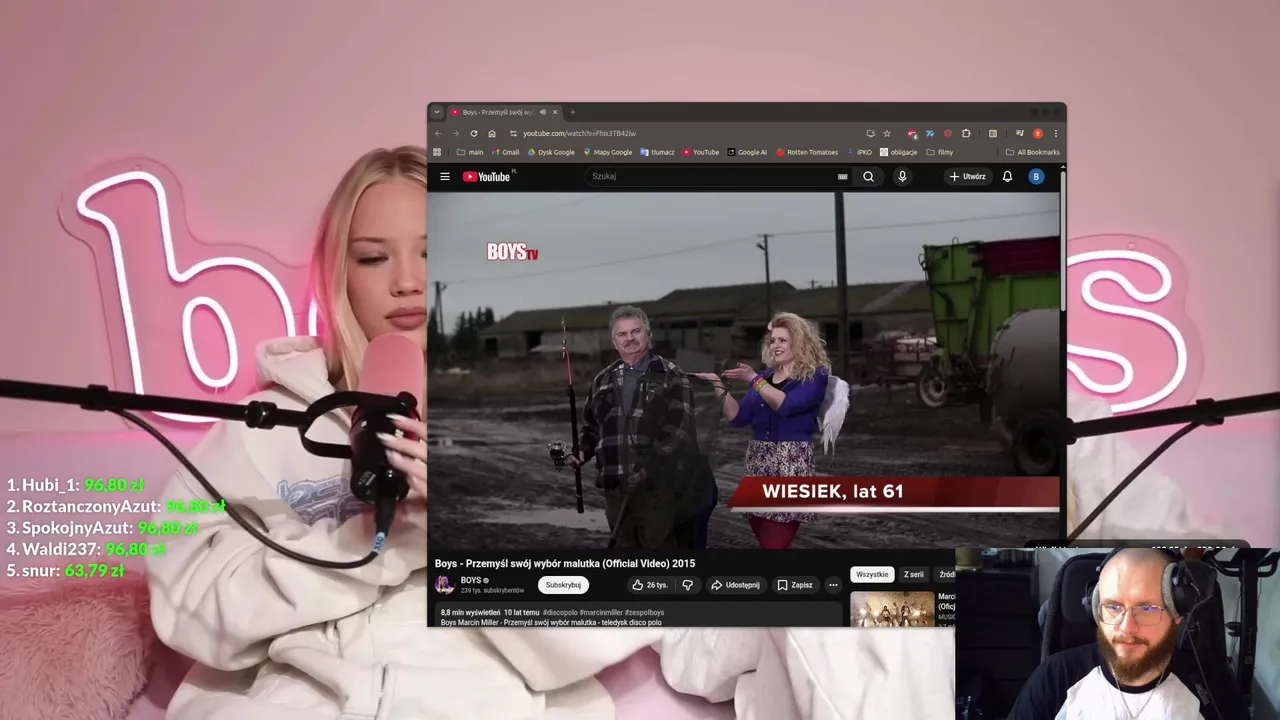Click the search magnifier button
This screenshot has width=1280, height=720.
[x=868, y=177]
